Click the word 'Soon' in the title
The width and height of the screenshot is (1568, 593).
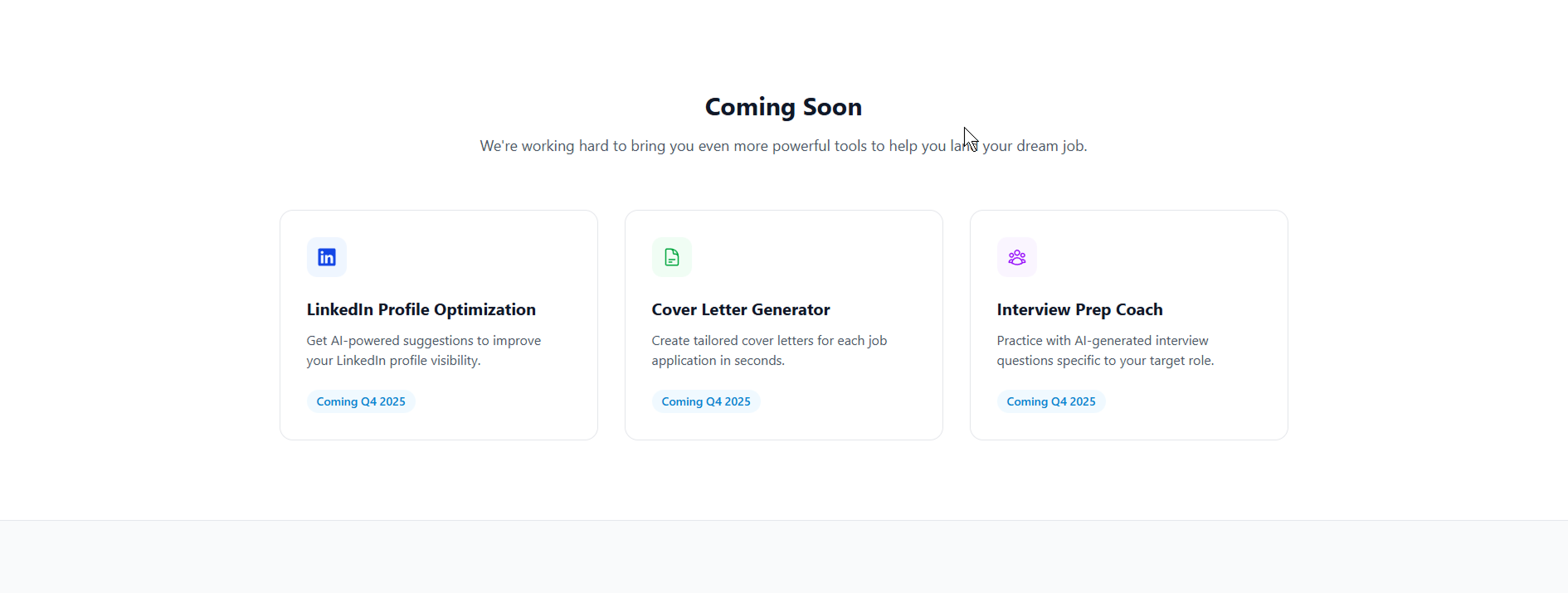click(x=832, y=107)
